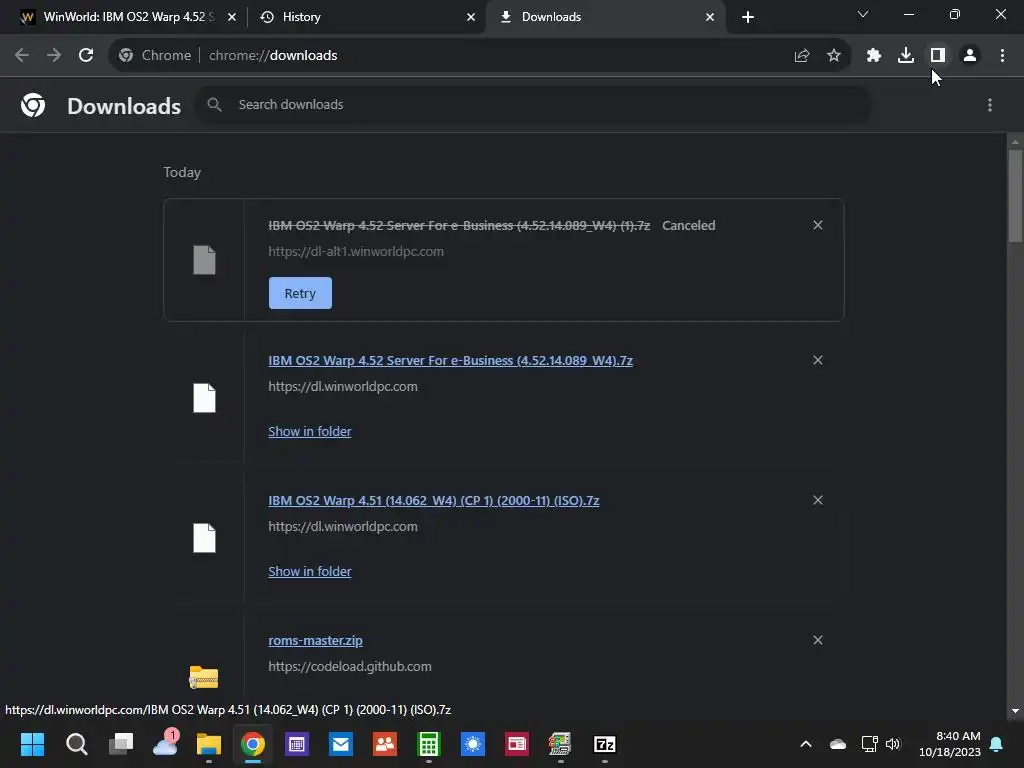
Task: Open File Explorer from the taskbar
Action: click(209, 744)
